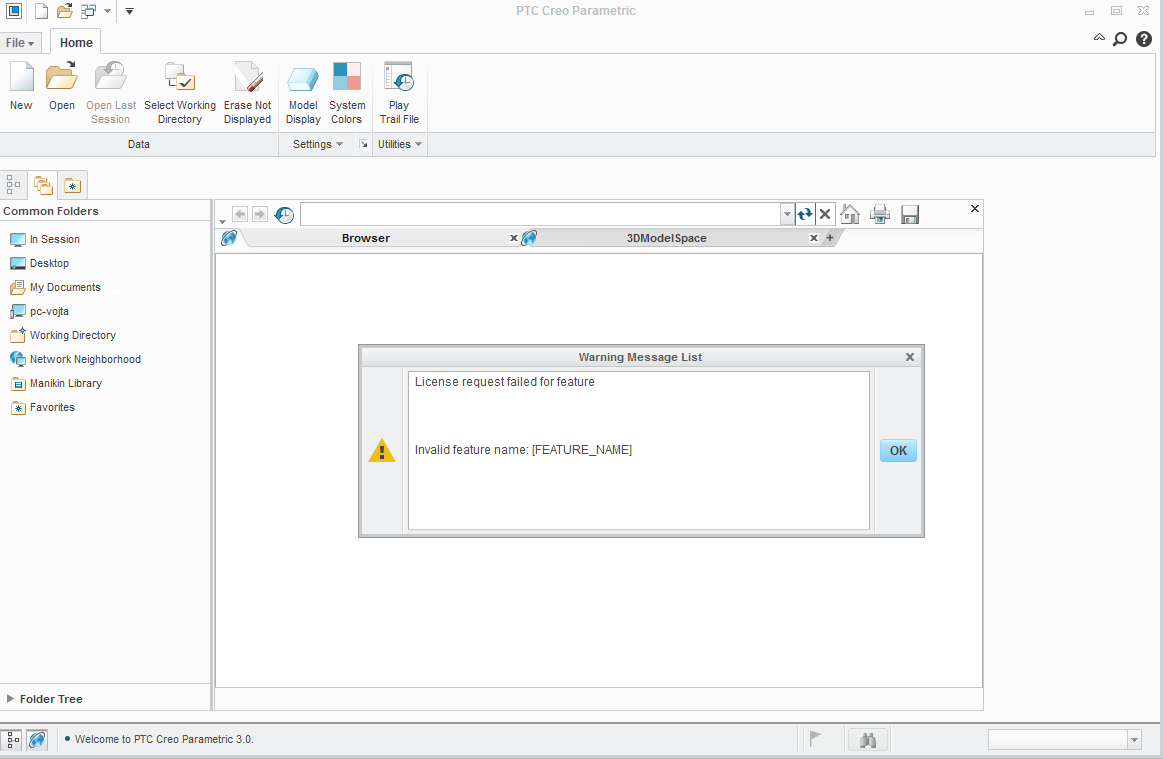Click the 'Welcome to PTC Creo Parametric 3.0.' message

pos(164,739)
